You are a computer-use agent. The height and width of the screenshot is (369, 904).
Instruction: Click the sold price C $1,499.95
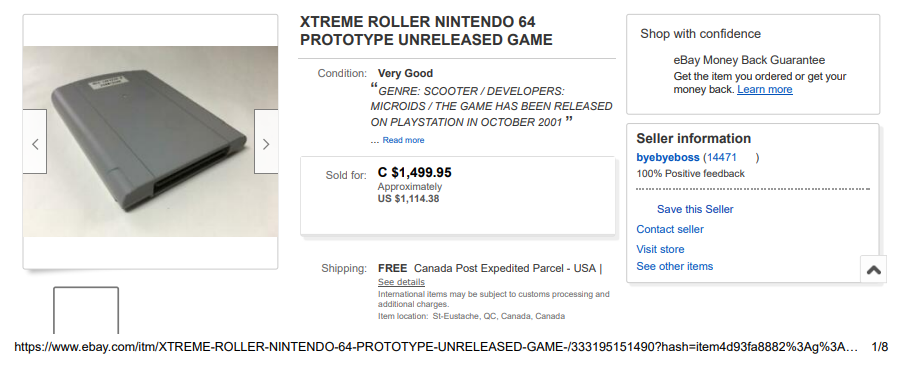(x=415, y=172)
